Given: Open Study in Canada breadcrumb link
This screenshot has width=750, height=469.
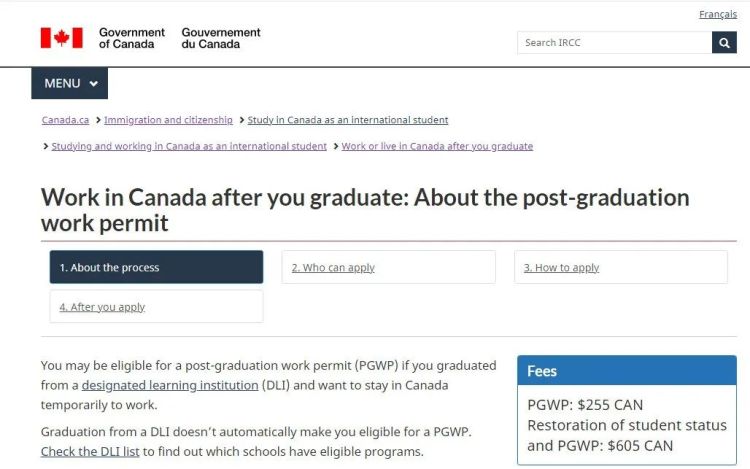Looking at the screenshot, I should pos(348,120).
